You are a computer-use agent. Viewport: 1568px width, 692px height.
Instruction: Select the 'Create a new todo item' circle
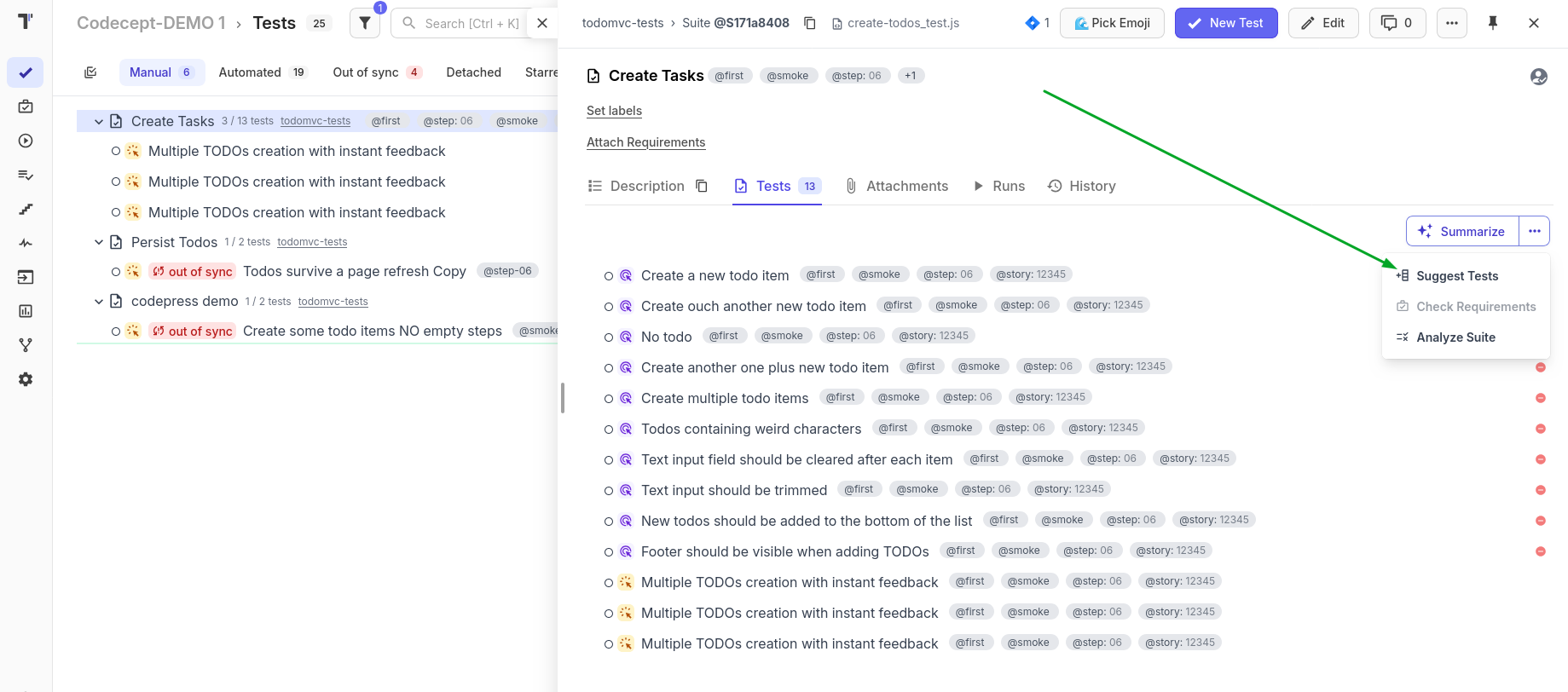coord(609,276)
